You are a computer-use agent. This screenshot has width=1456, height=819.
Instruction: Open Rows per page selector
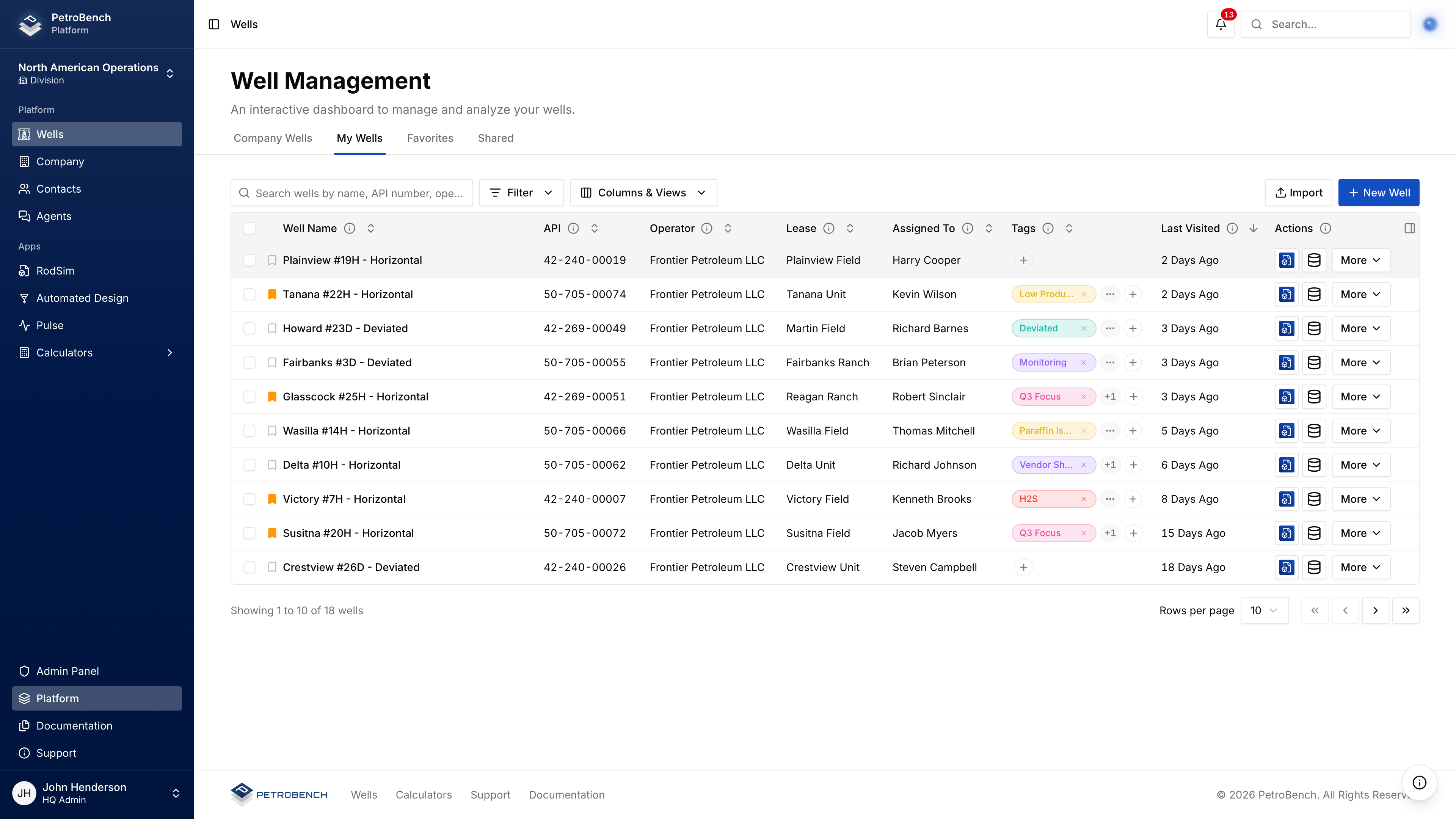coord(1265,610)
